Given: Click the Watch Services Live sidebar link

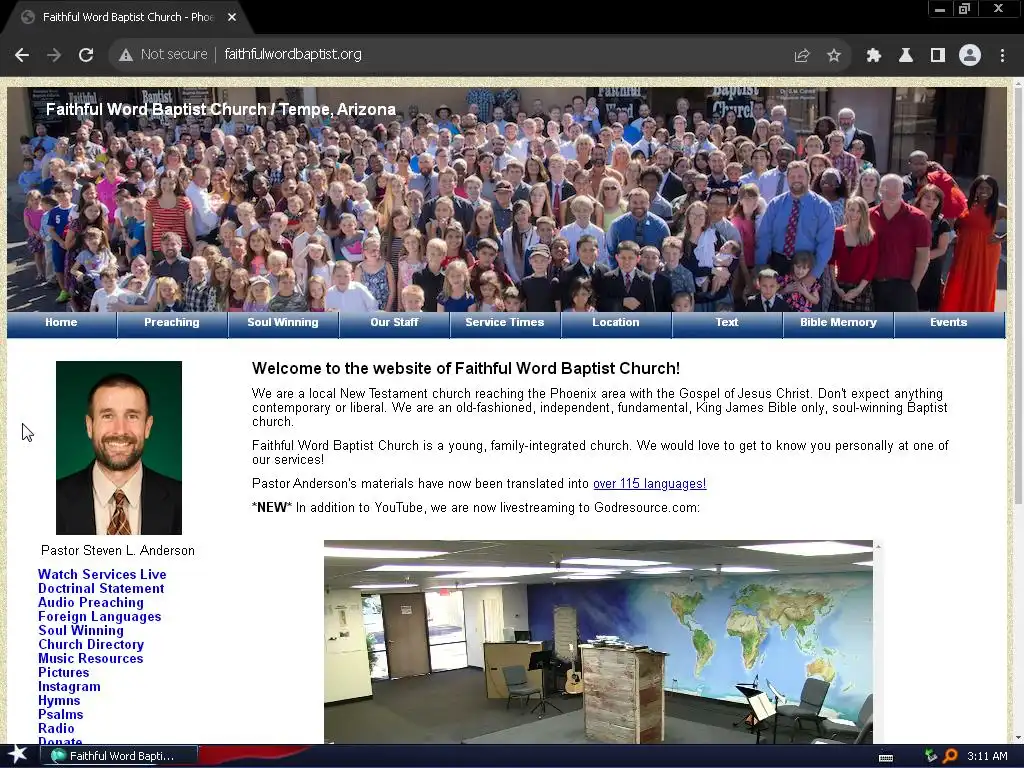Looking at the screenshot, I should tap(102, 575).
